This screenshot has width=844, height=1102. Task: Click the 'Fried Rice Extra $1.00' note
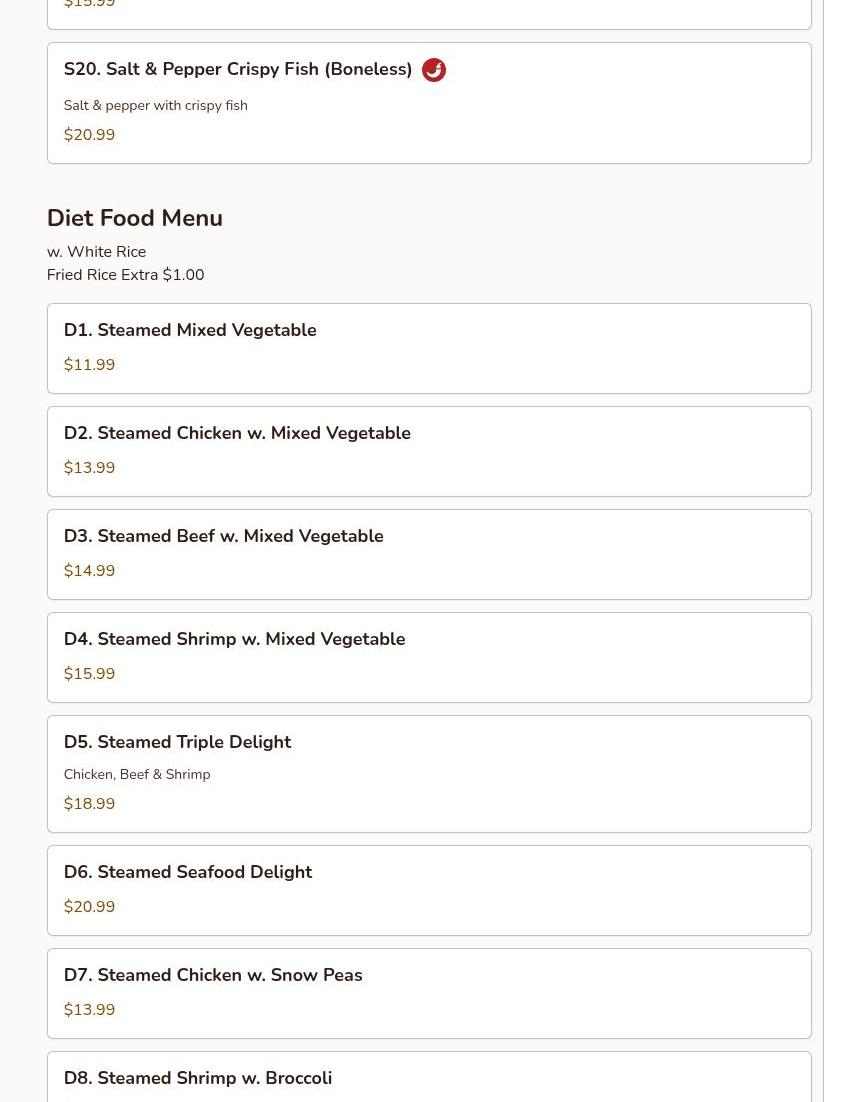(x=125, y=275)
